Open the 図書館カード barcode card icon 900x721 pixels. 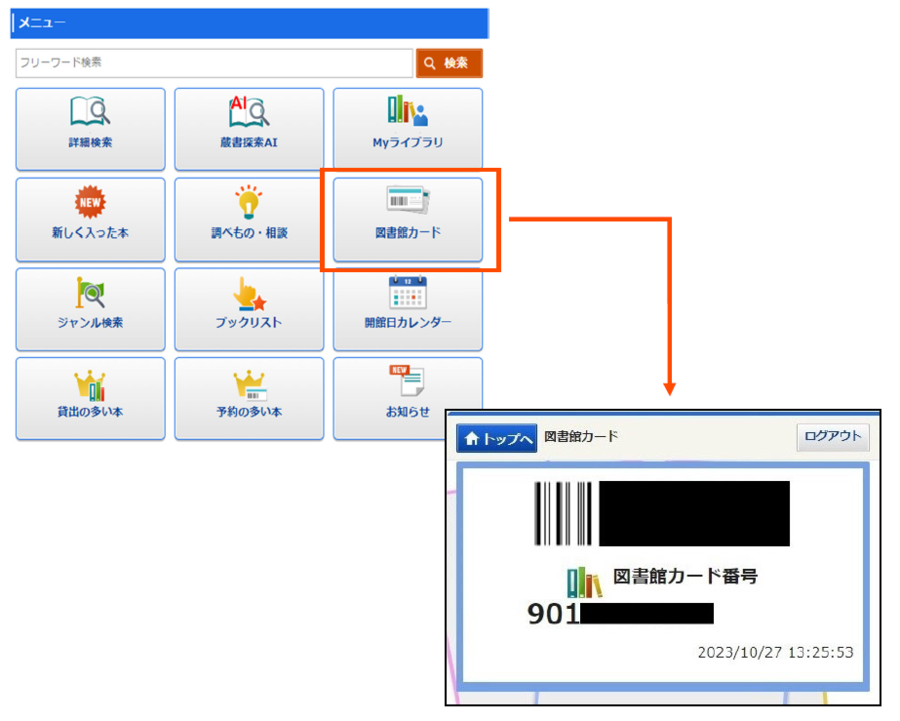pos(407,201)
